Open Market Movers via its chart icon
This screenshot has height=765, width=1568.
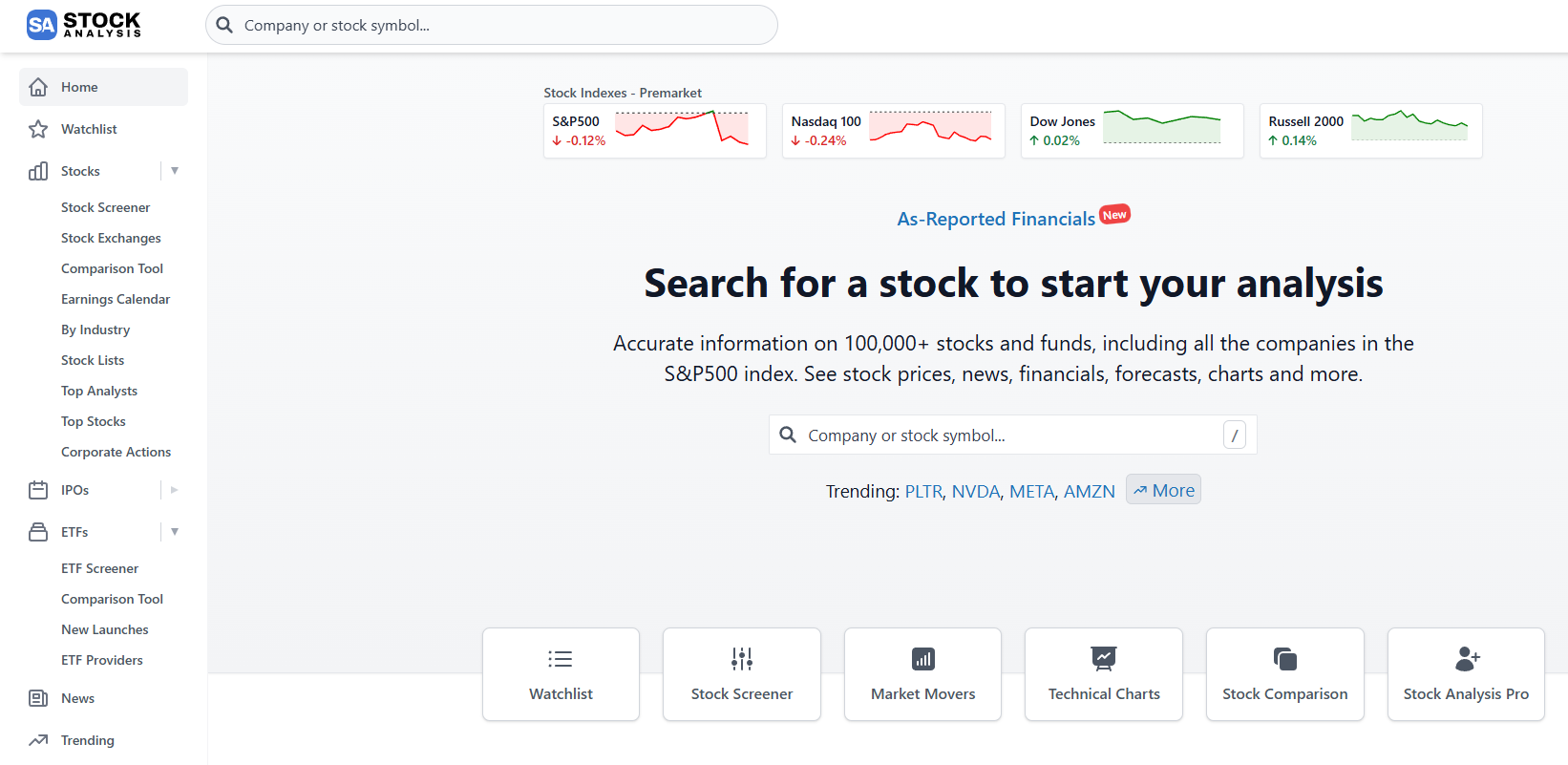tap(922, 658)
